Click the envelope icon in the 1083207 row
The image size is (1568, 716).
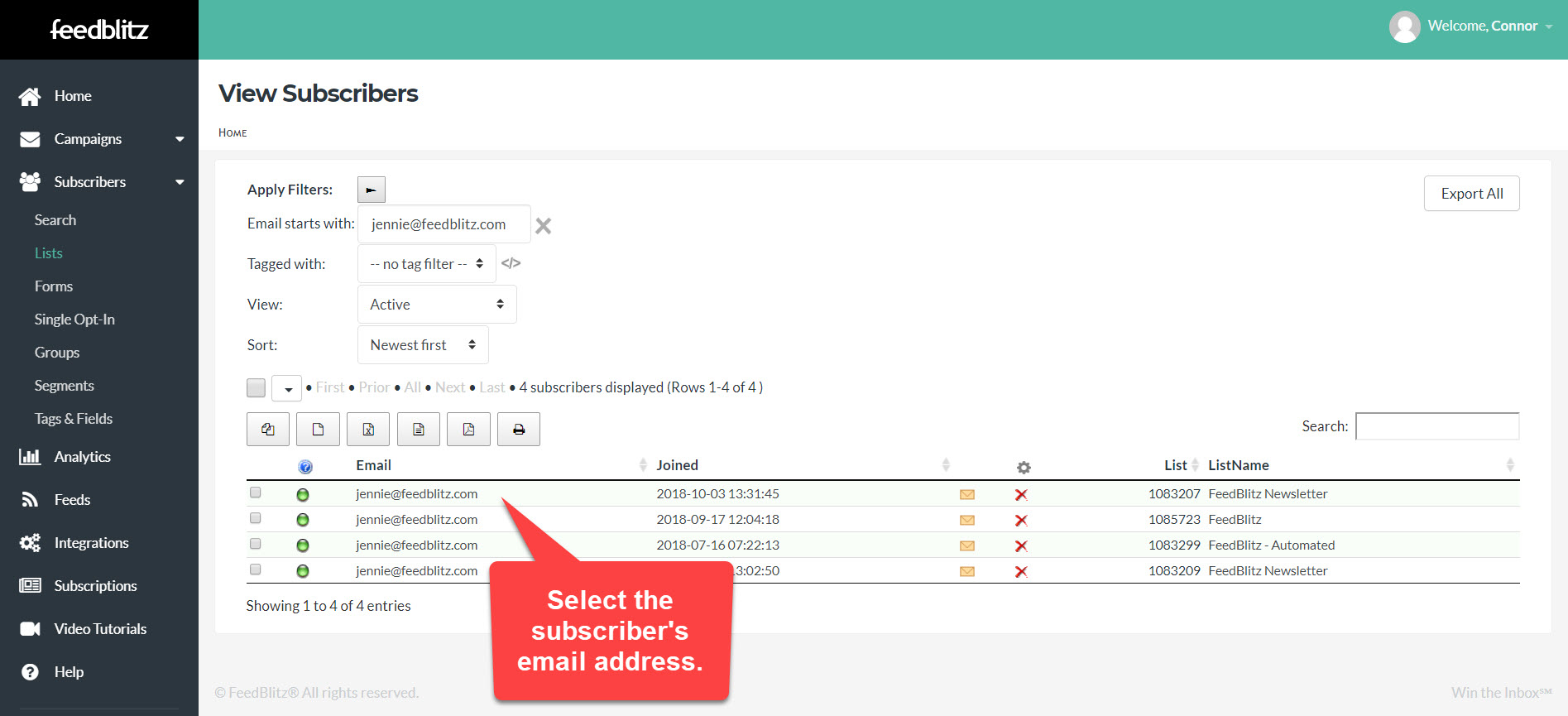click(x=966, y=495)
